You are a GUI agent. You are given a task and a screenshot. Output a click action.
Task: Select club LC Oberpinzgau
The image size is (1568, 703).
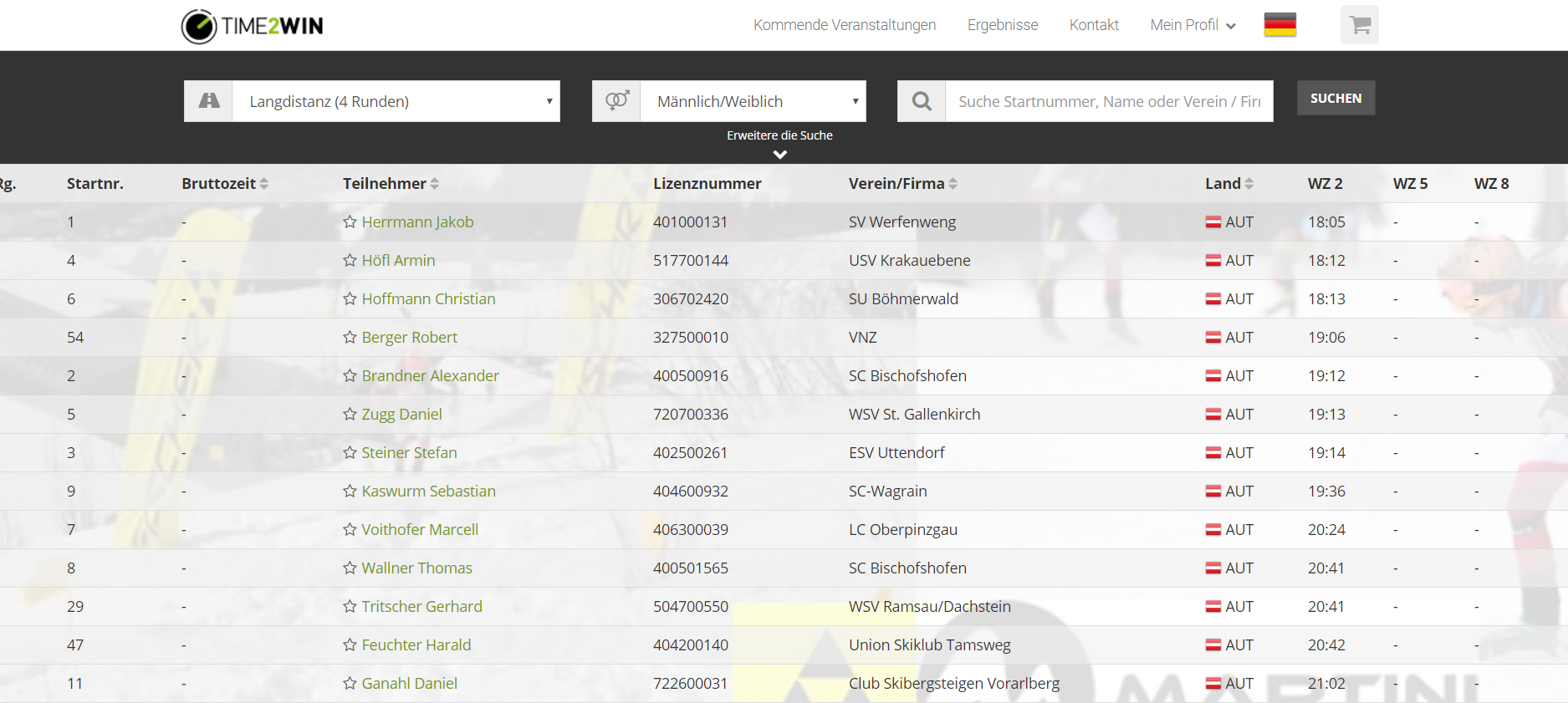tap(902, 529)
